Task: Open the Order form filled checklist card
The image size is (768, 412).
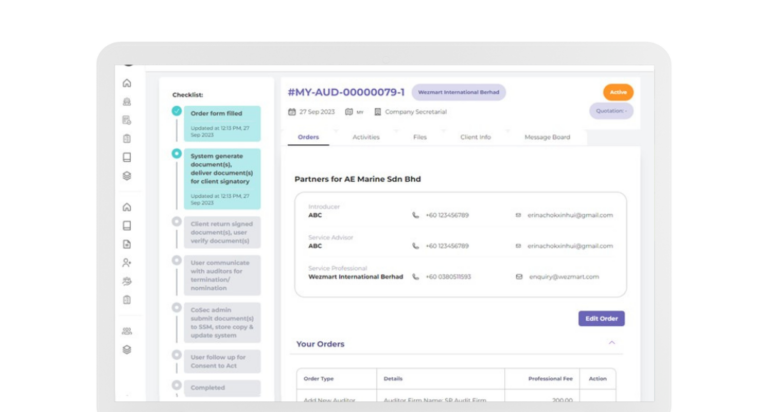Action: (x=222, y=123)
